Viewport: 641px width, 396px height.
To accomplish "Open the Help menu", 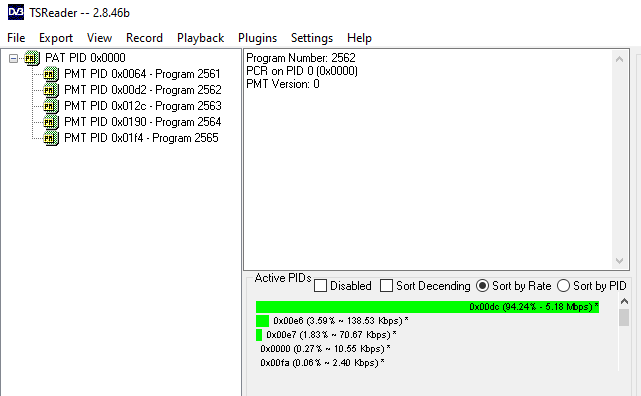I will click(x=359, y=38).
